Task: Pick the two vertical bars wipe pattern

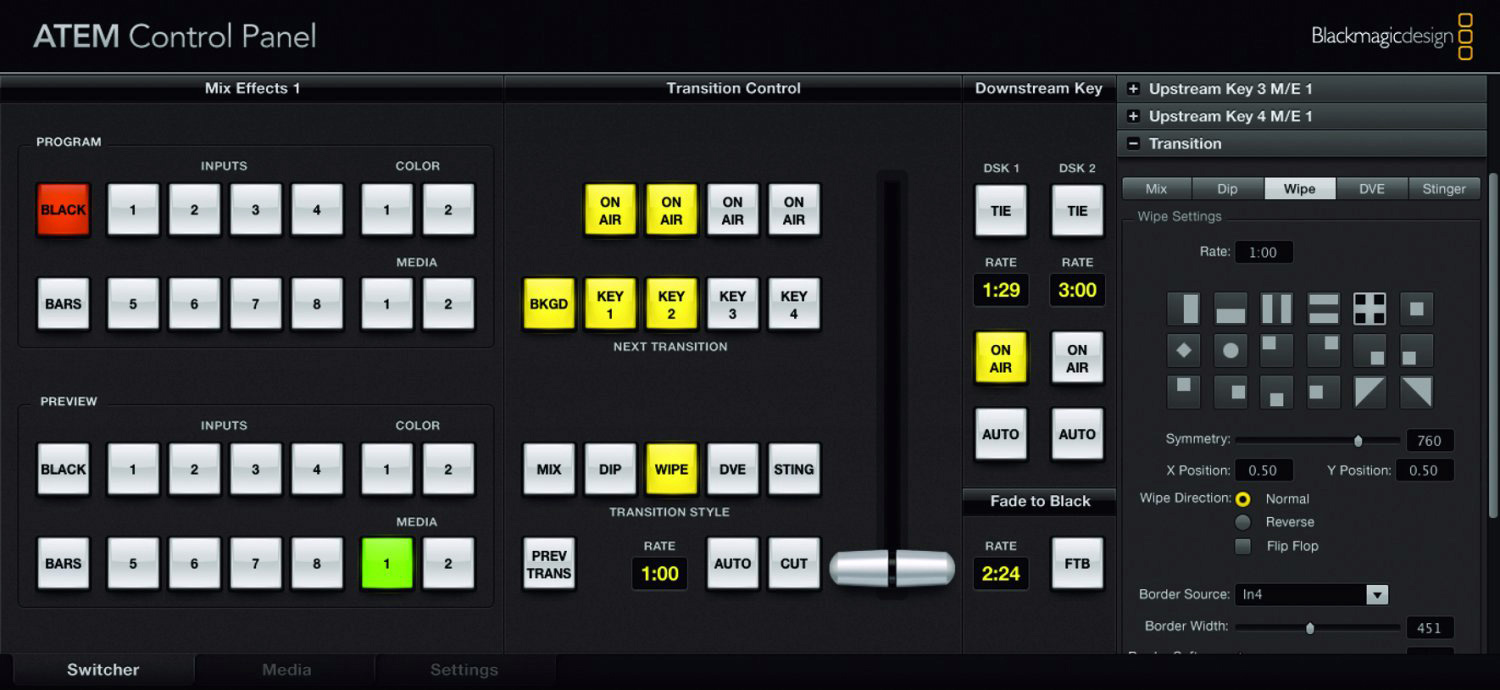Action: tap(1276, 309)
